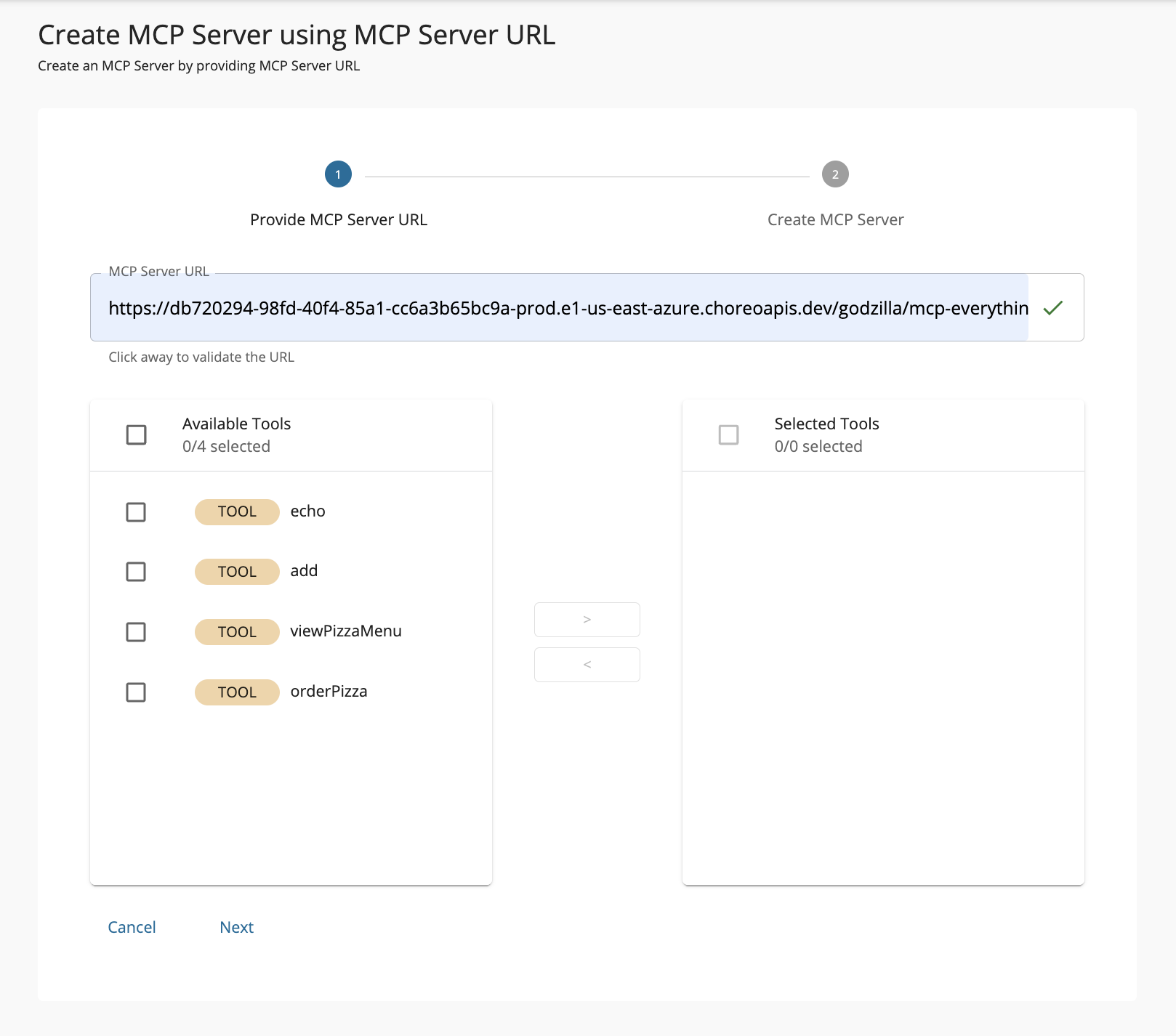Move tools right with > button

(587, 620)
